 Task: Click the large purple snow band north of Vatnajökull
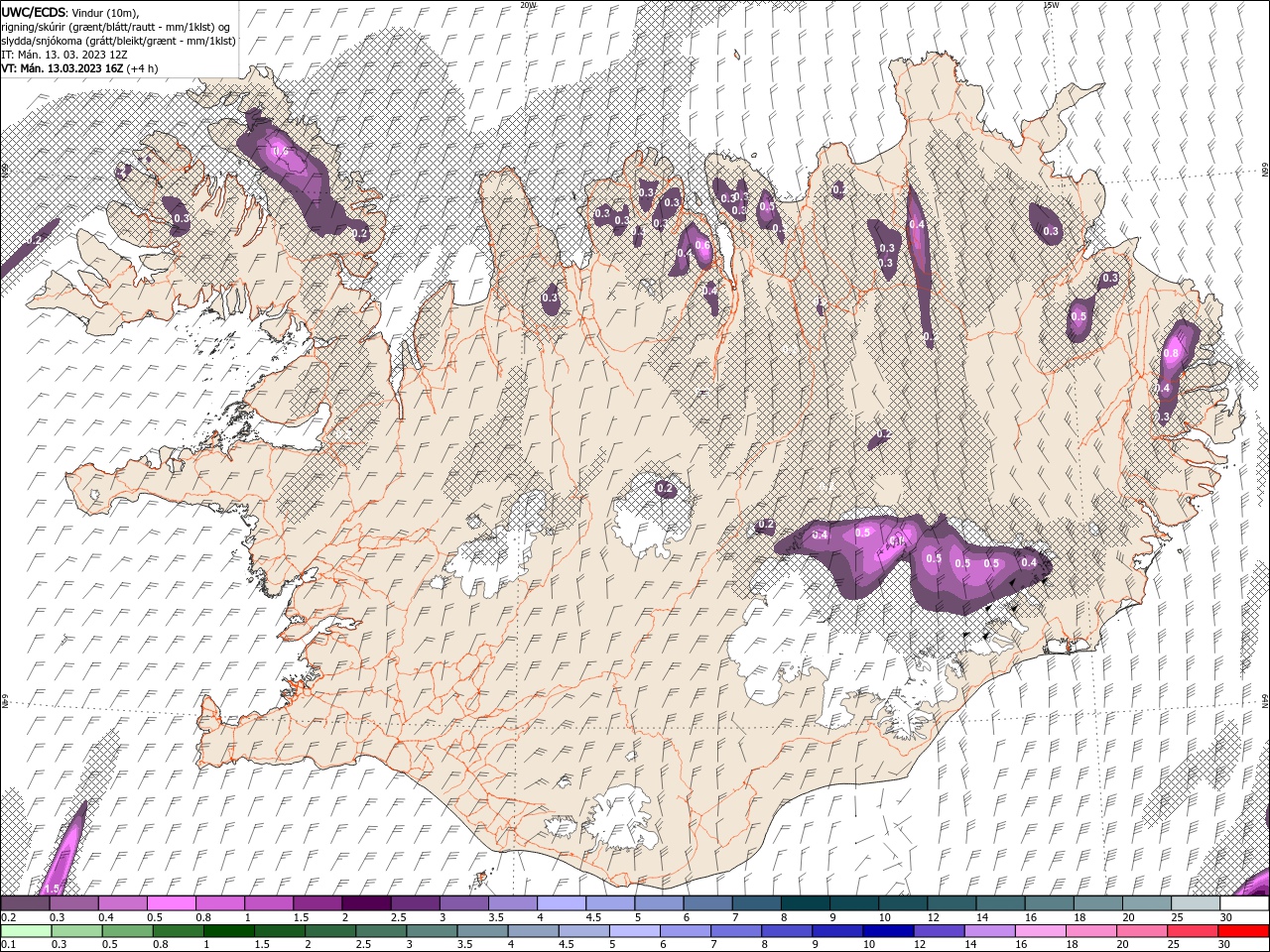tap(913, 560)
